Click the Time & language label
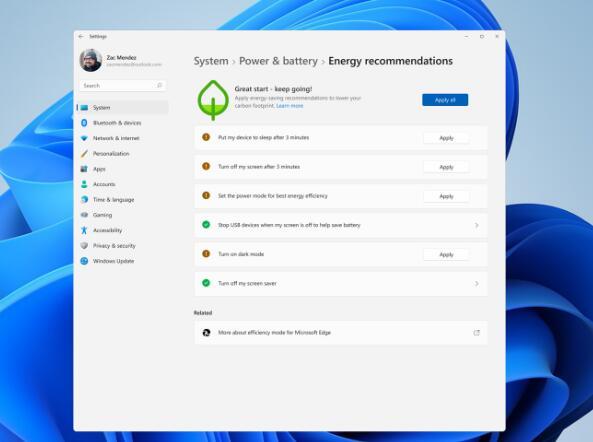 [113, 200]
